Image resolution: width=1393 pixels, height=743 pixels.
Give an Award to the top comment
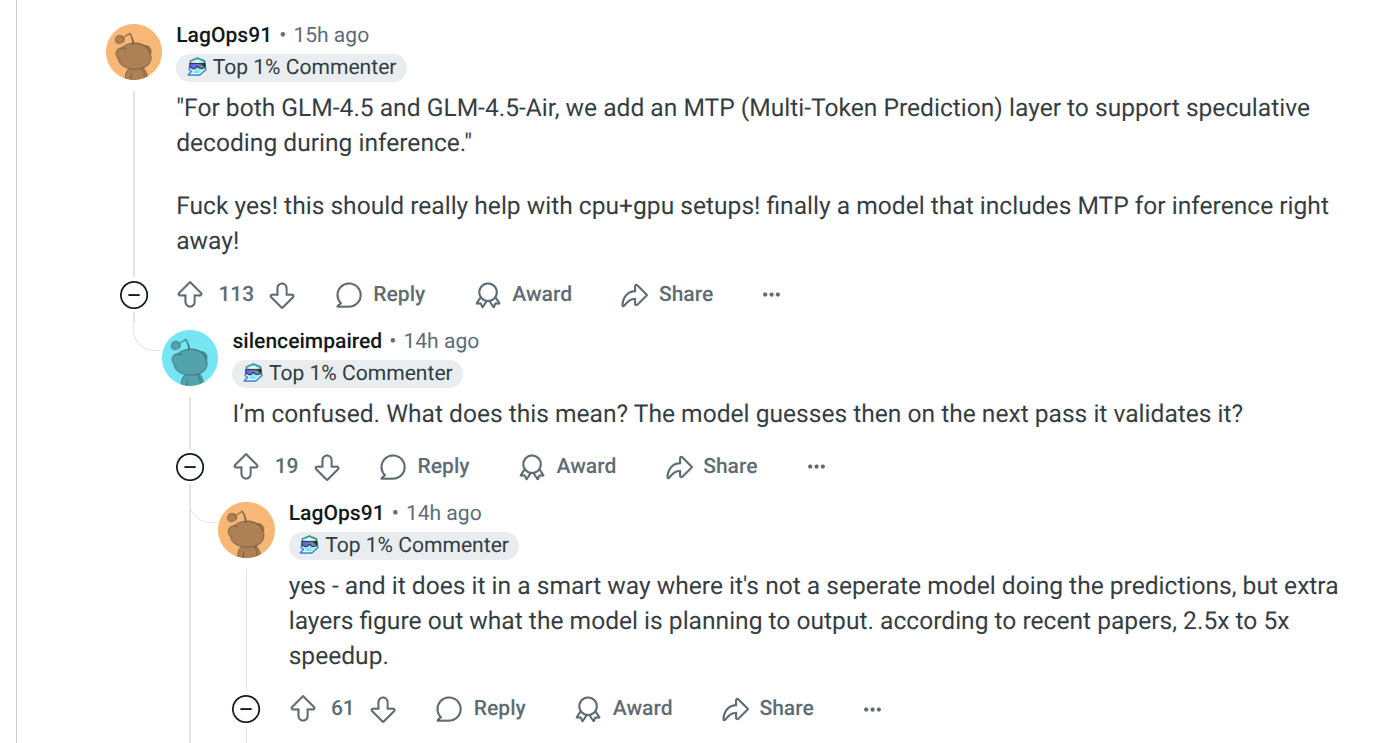tap(524, 295)
